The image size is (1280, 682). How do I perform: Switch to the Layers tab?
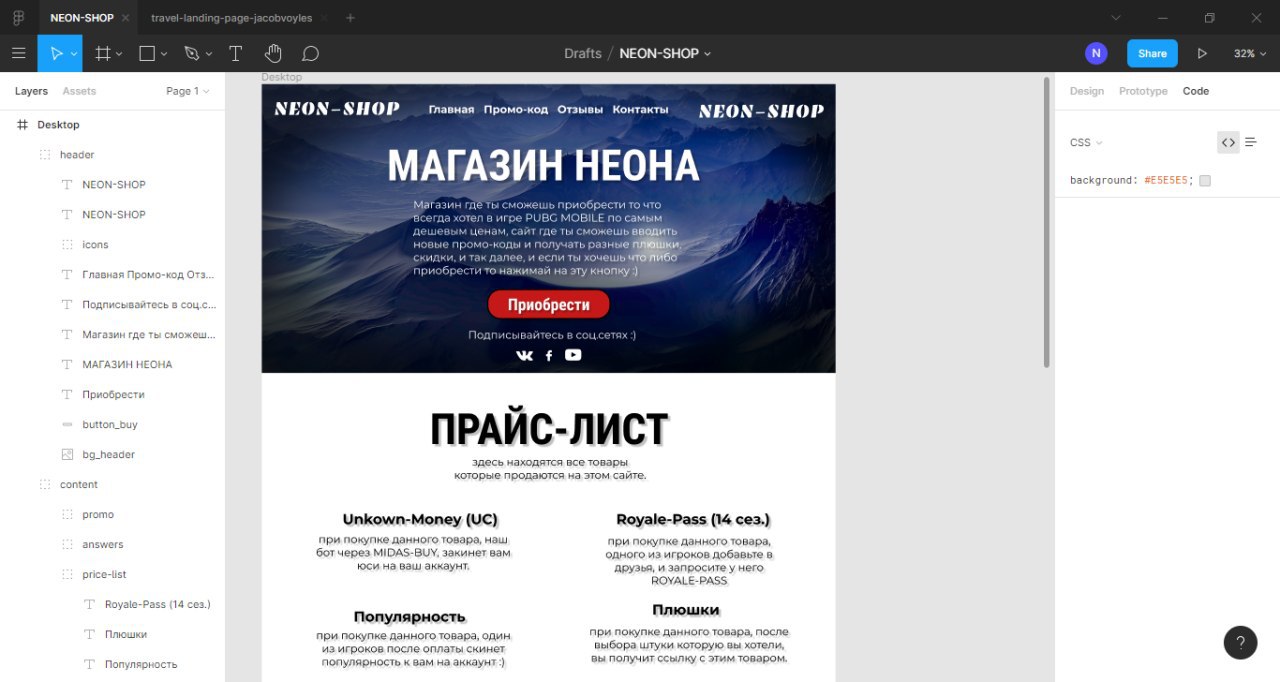tap(31, 91)
